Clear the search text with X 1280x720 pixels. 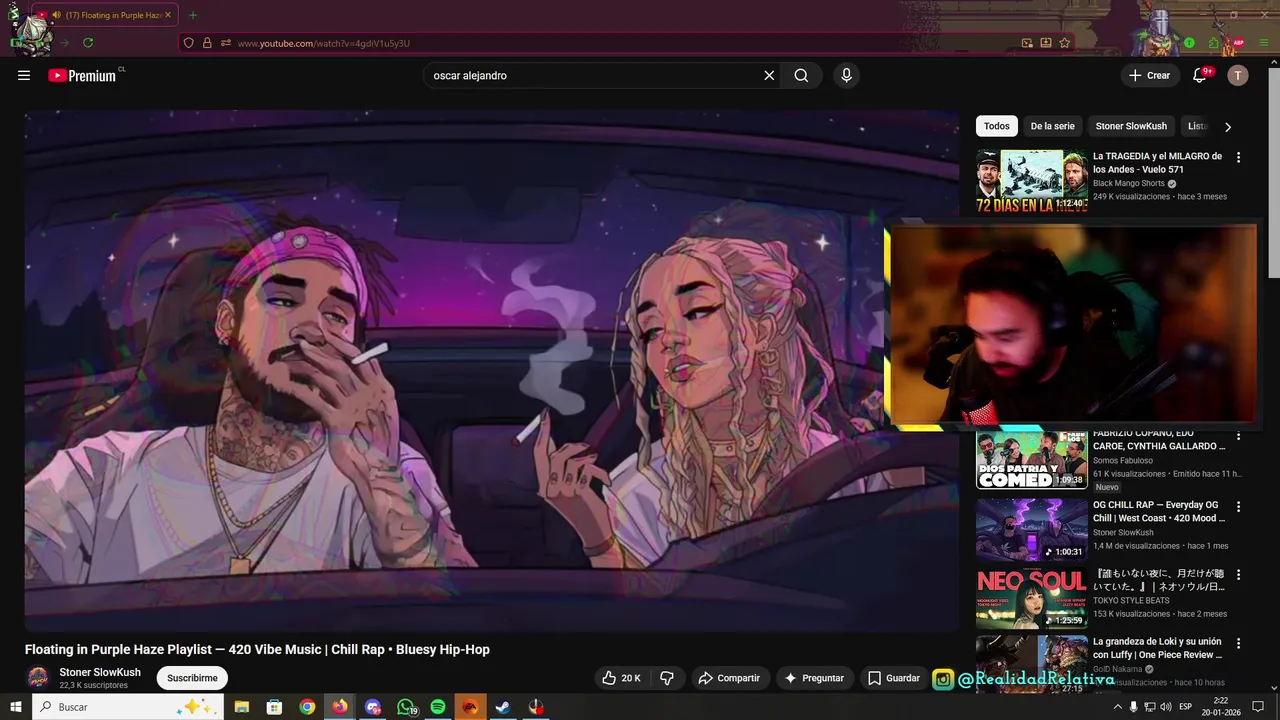point(769,75)
